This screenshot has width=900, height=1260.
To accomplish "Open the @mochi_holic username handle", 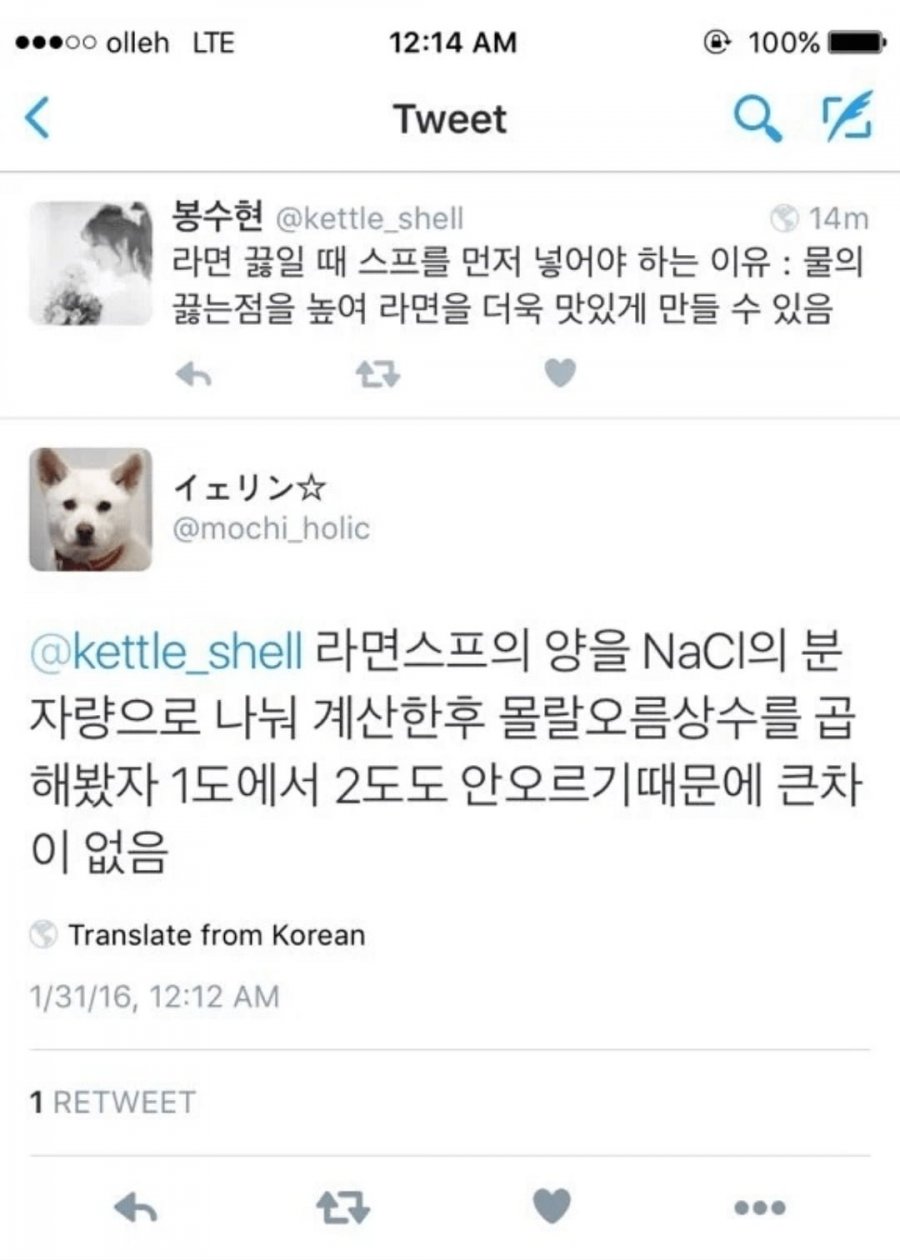I will pos(272,527).
